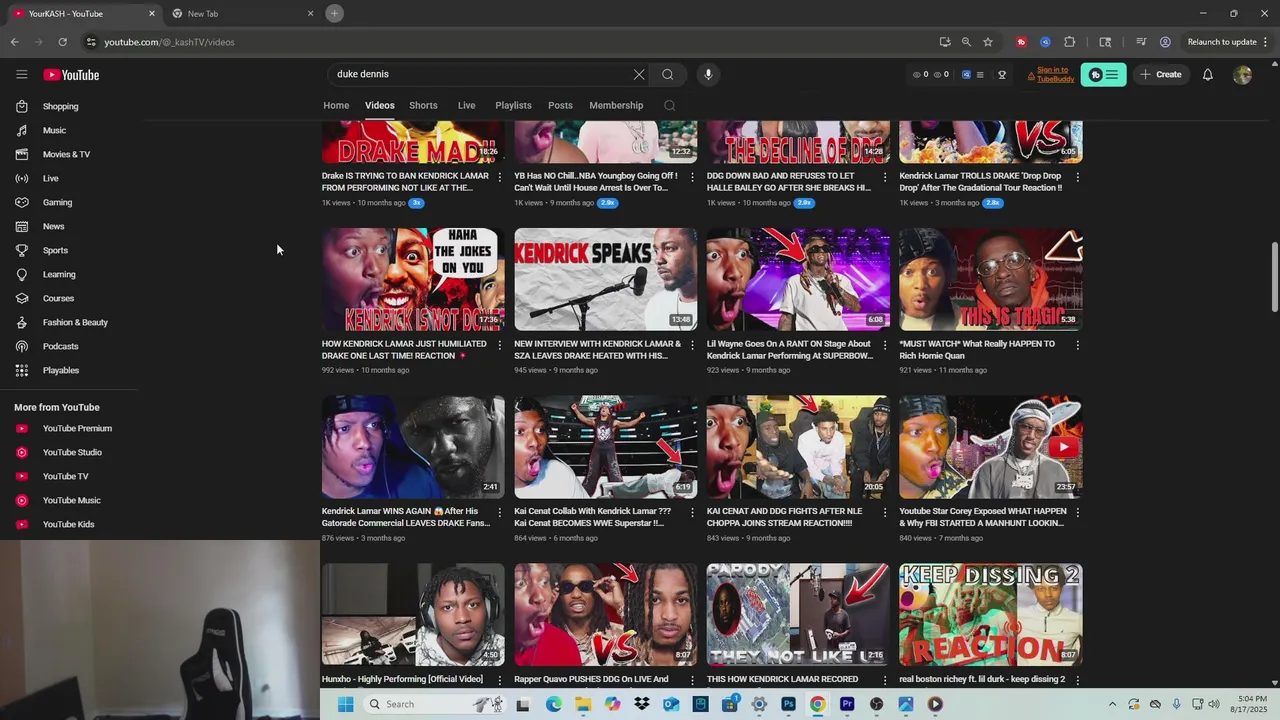The image size is (1280, 720).
Task: Open options for 'HOW KENDRICK LAMAR JUST HUMILIATED' video
Action: point(500,345)
